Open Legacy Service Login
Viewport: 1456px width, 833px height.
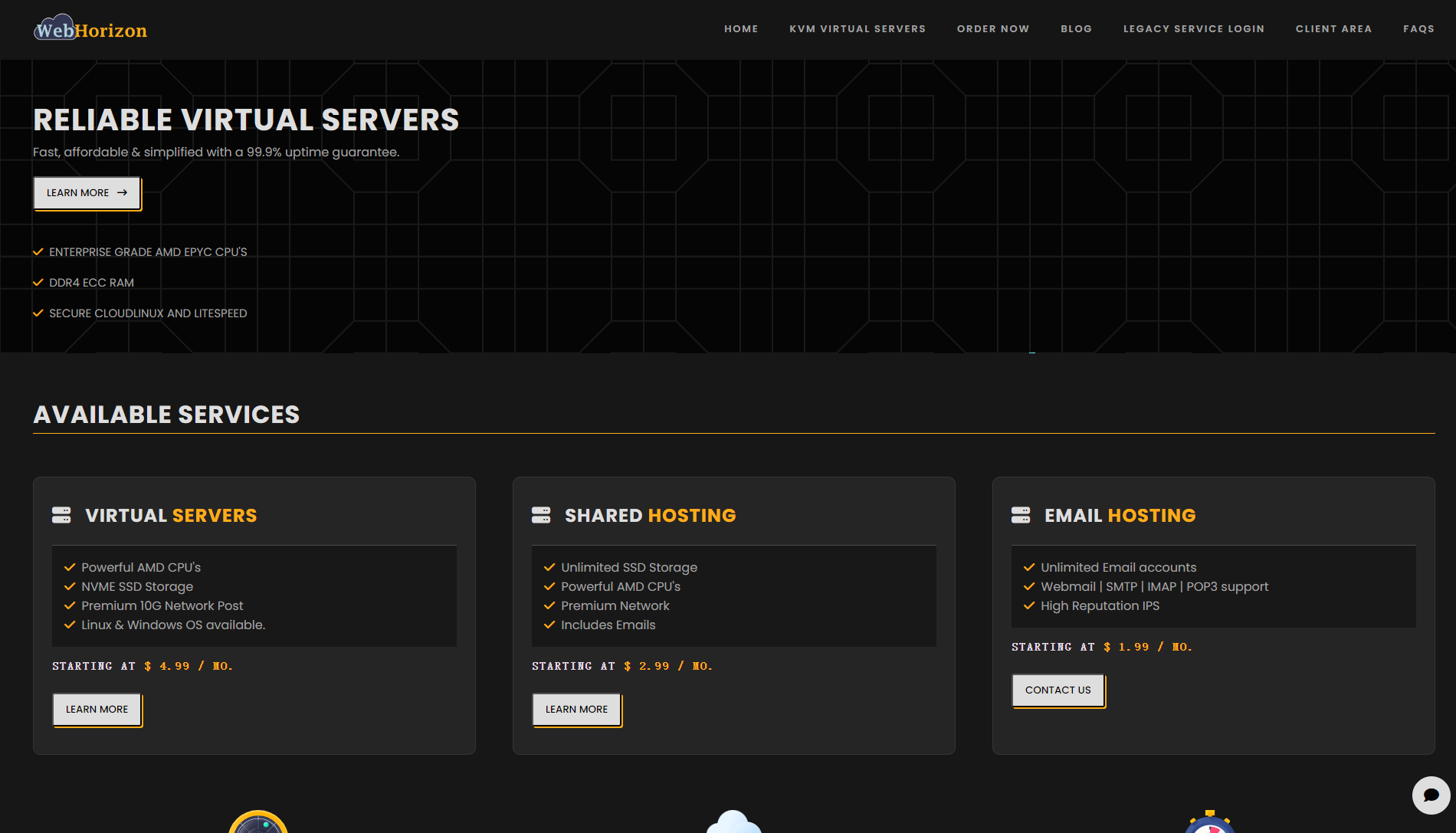(x=1194, y=29)
